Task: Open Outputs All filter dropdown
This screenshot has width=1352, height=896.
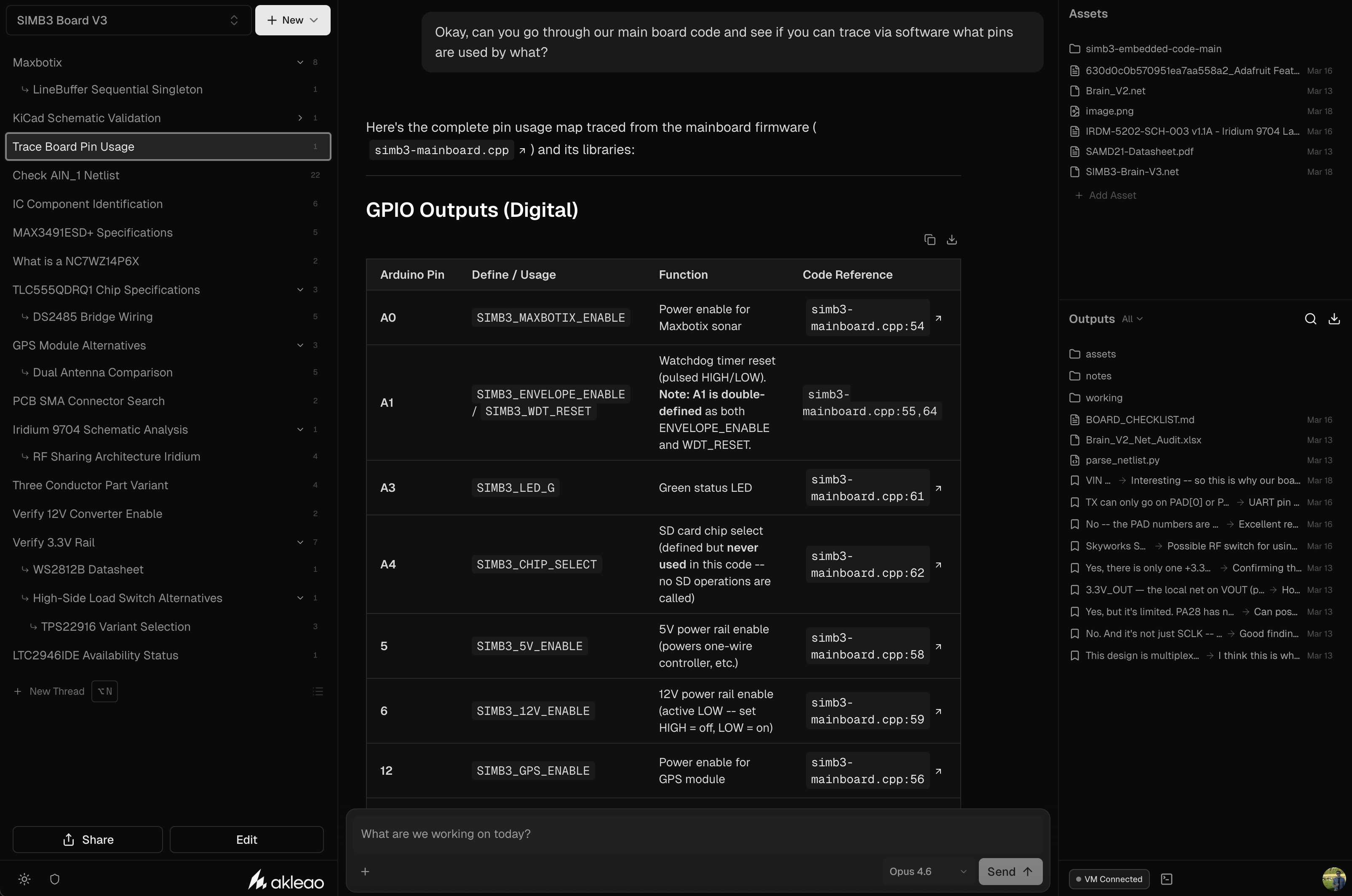Action: [1131, 319]
